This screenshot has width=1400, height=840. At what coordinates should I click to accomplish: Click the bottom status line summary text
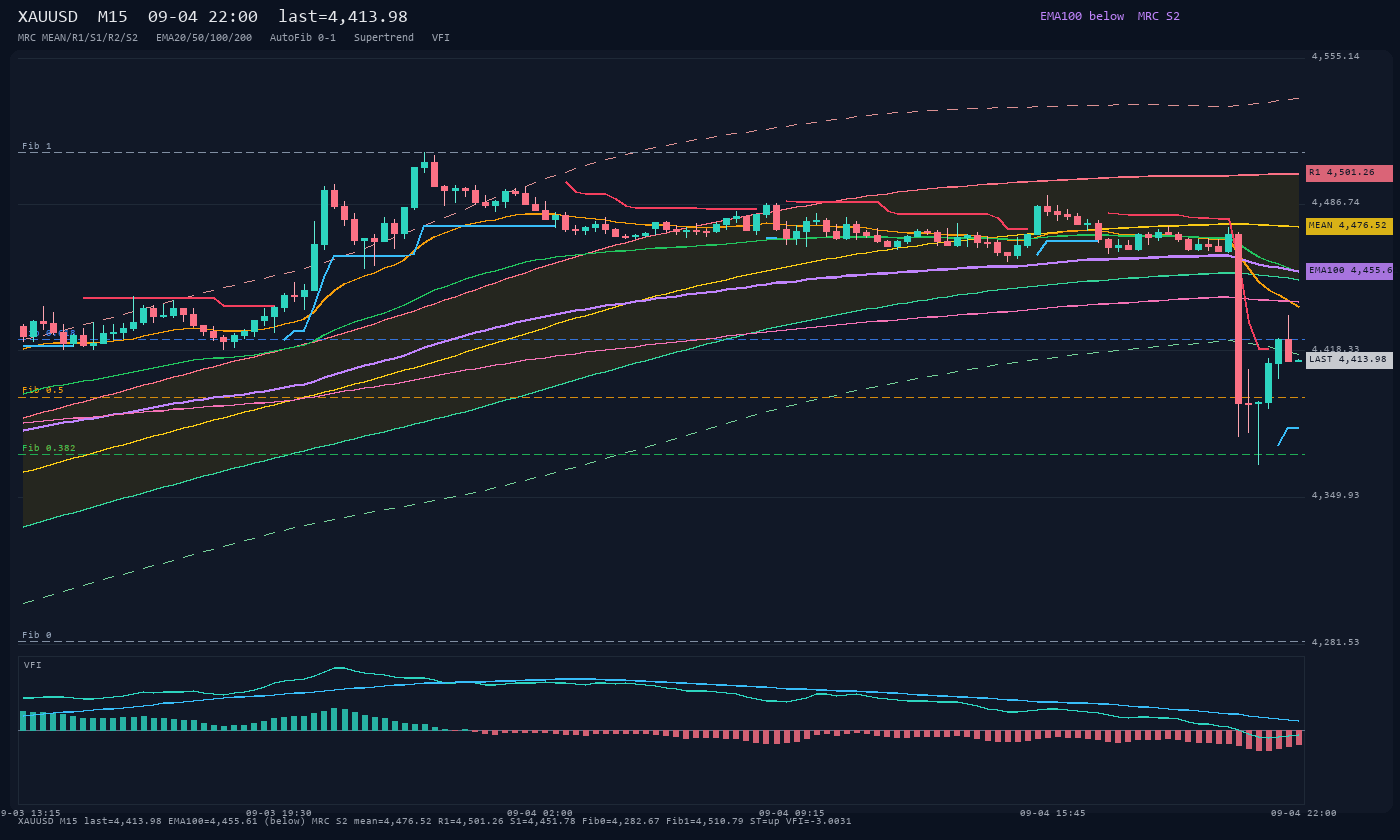(x=435, y=822)
